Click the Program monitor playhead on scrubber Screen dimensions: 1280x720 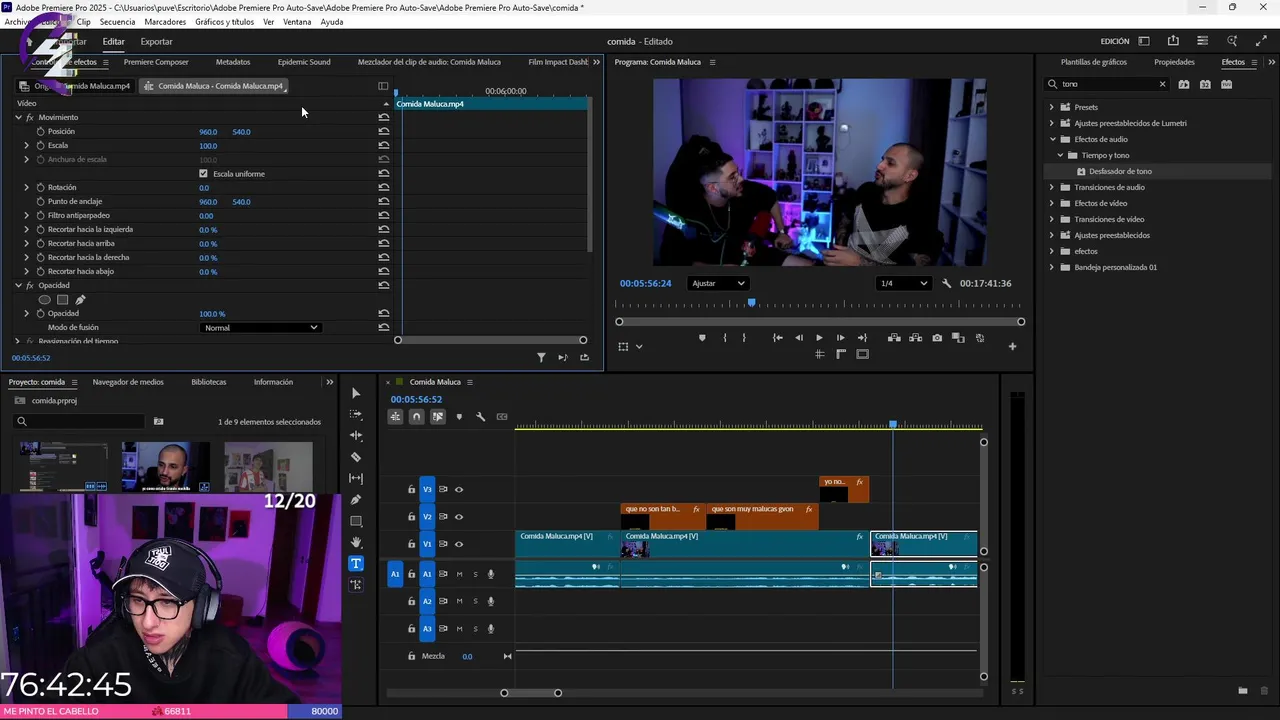751,303
